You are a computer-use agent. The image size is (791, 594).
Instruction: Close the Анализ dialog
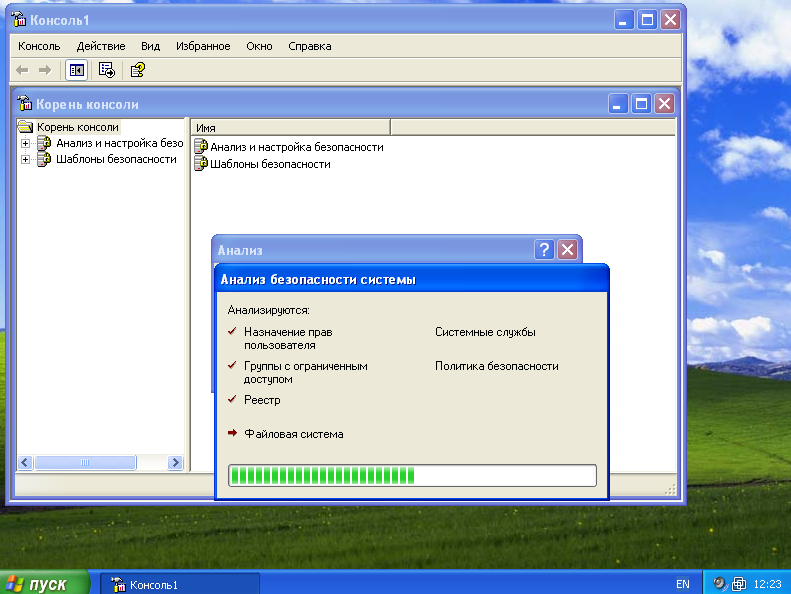(567, 250)
